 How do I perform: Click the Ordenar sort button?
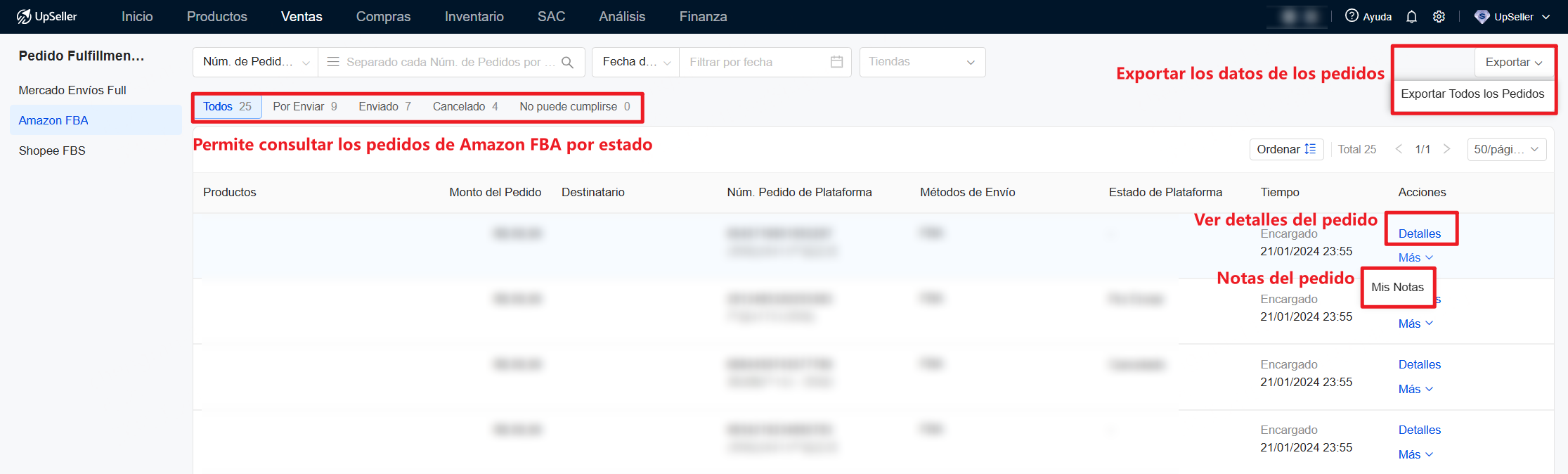pyautogui.click(x=1286, y=149)
